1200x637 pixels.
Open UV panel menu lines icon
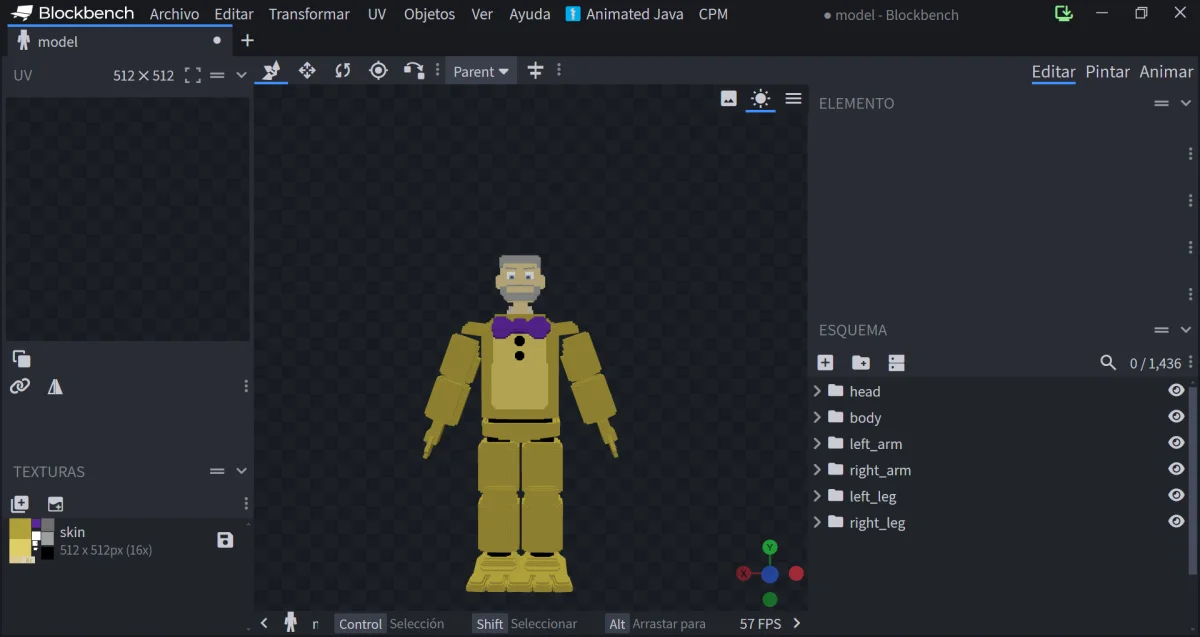click(x=217, y=75)
